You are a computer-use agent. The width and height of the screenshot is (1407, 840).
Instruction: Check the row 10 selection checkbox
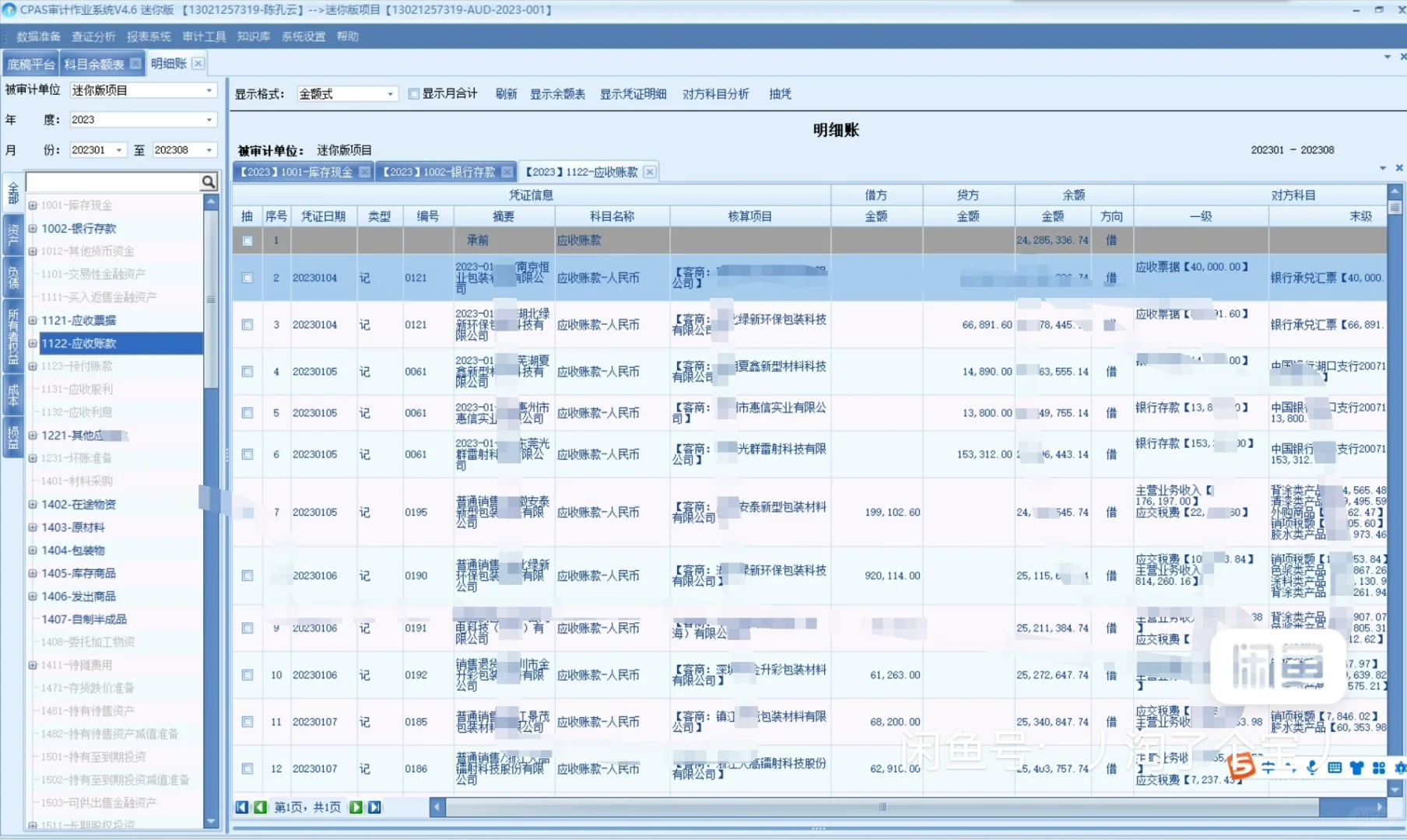tap(247, 675)
